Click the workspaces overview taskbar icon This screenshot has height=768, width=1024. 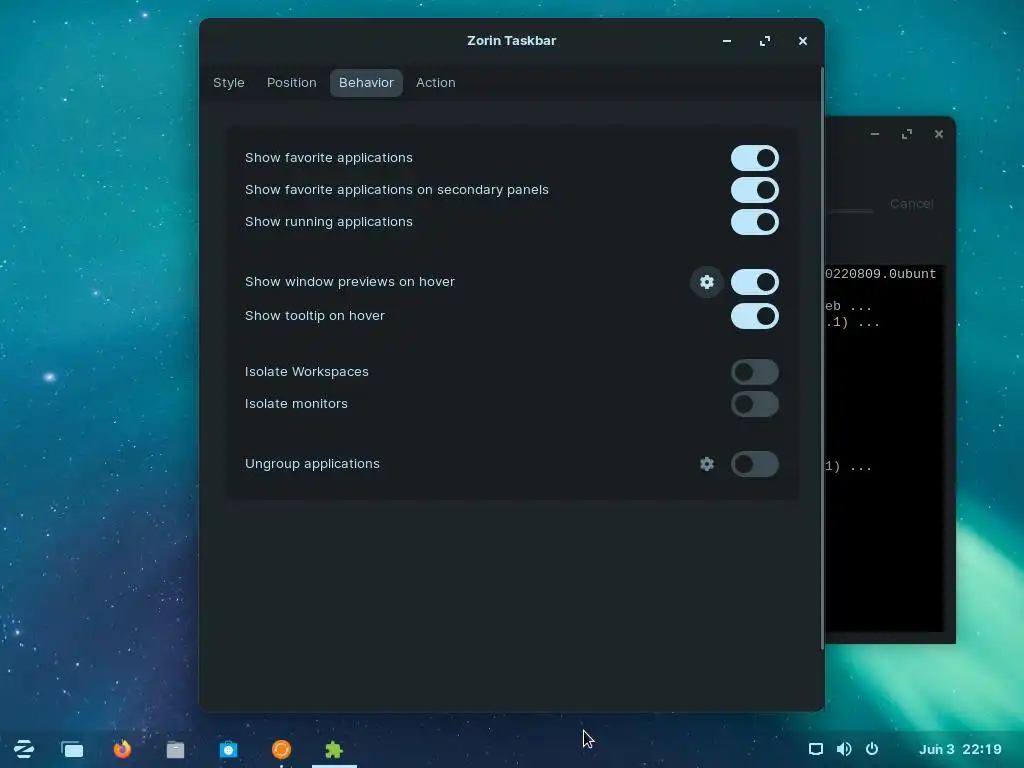72,749
